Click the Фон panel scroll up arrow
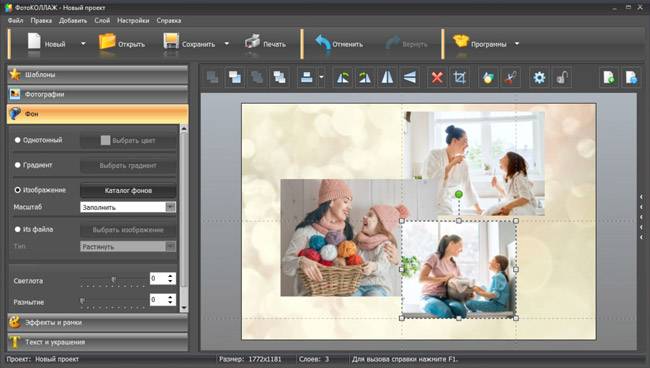This screenshot has width=650, height=368. point(184,129)
